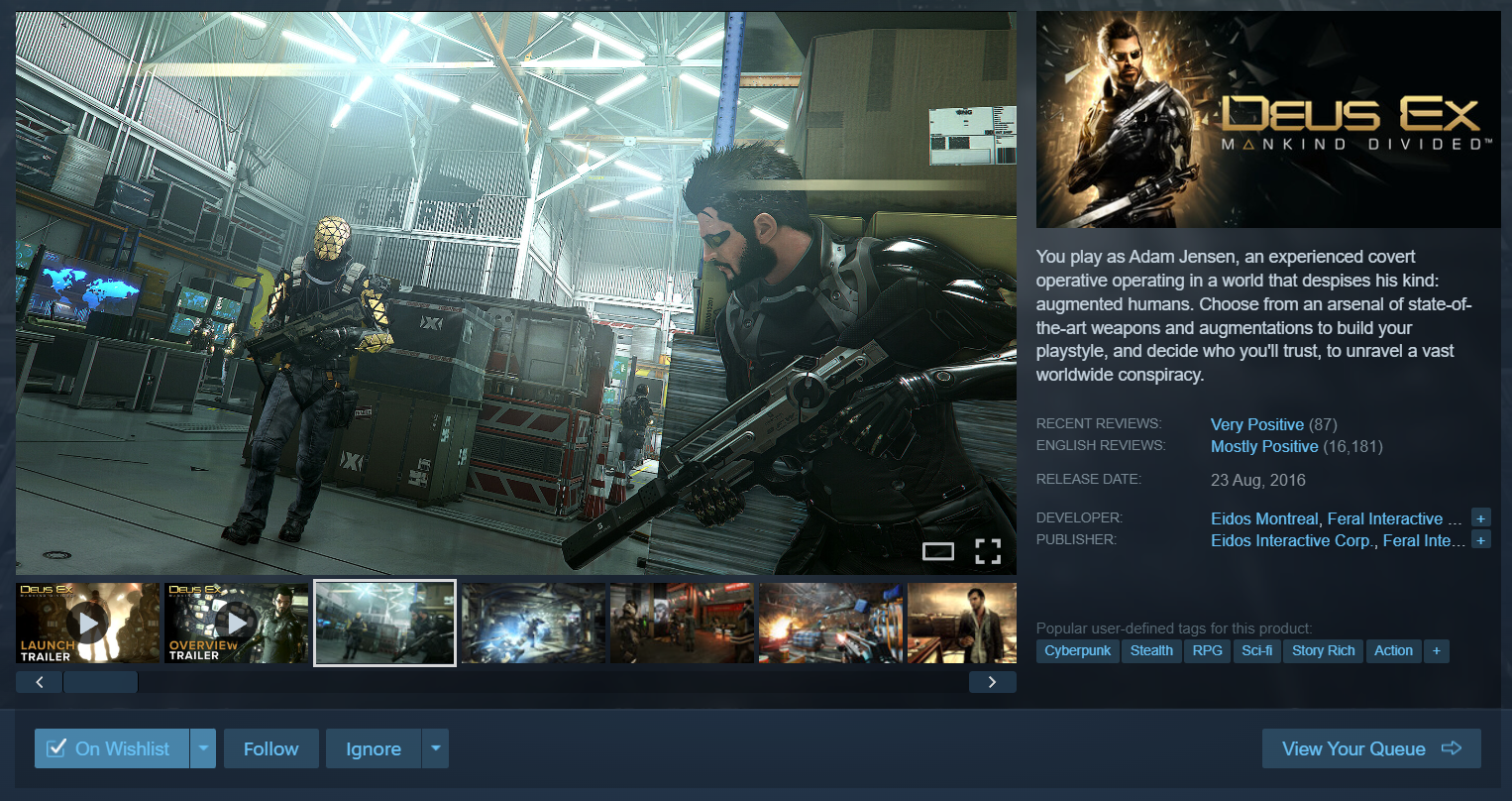
Task: Expand the full developer list
Action: pyautogui.click(x=1480, y=518)
